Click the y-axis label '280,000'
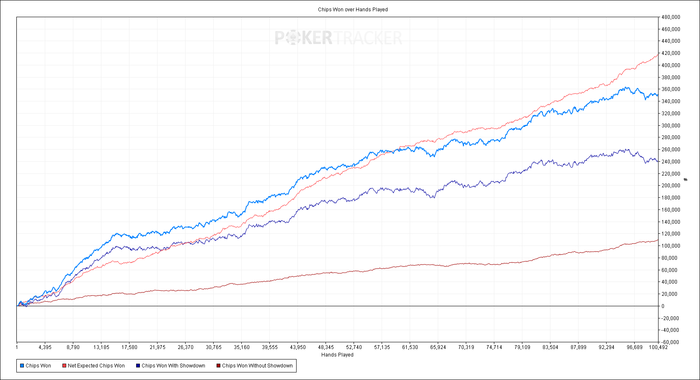Image resolution: width=700 pixels, height=380 pixels. 671,138
